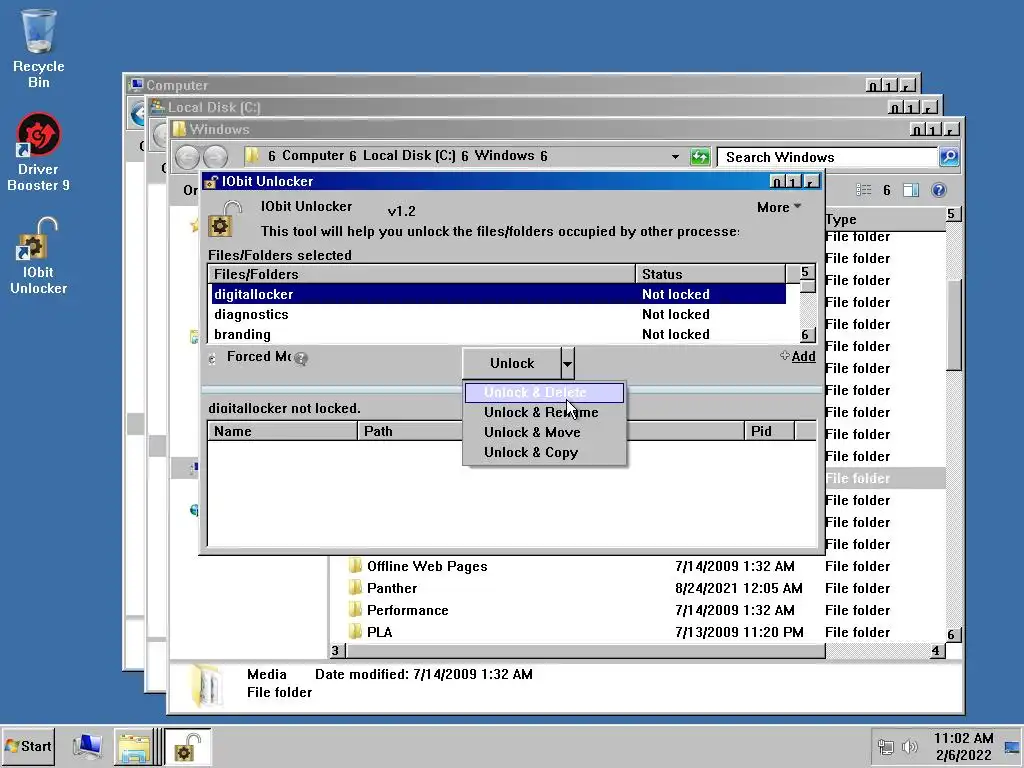Change view using the views icon in explorer
Screen dimensions: 1024x768
point(863,190)
